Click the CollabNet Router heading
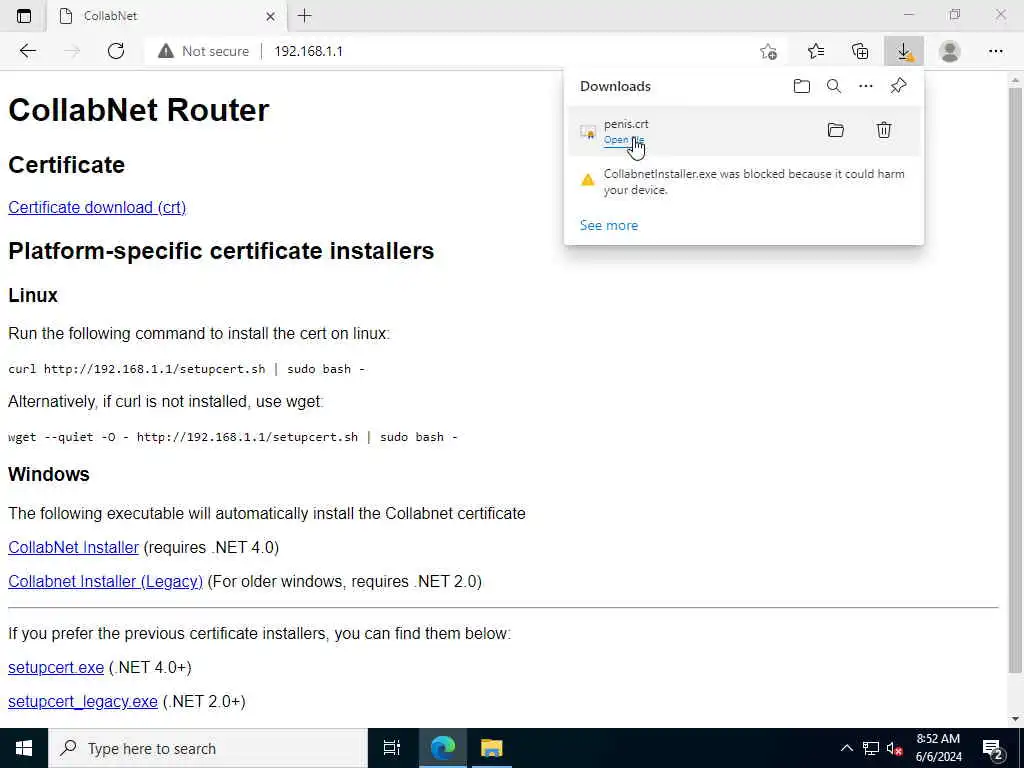The image size is (1024, 768). pyautogui.click(x=138, y=110)
